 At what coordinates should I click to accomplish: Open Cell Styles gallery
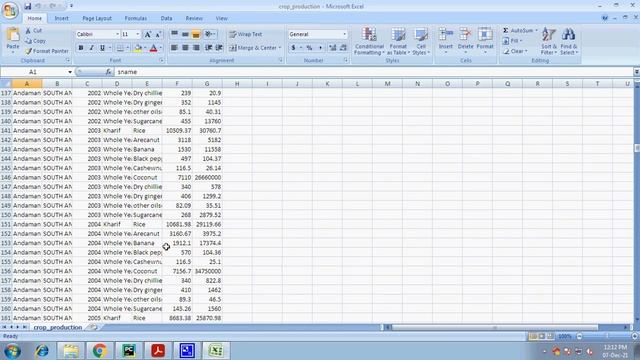[421, 41]
